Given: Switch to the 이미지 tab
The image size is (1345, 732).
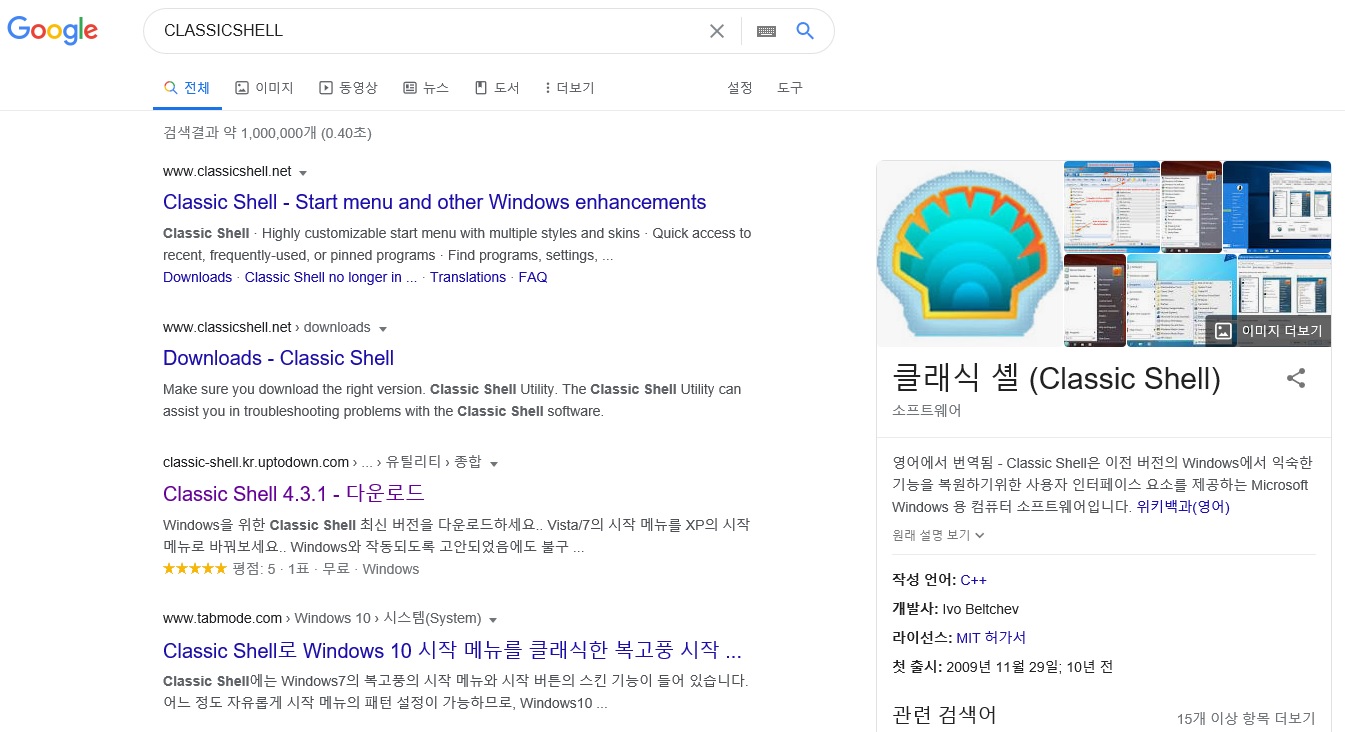Looking at the screenshot, I should 264,88.
